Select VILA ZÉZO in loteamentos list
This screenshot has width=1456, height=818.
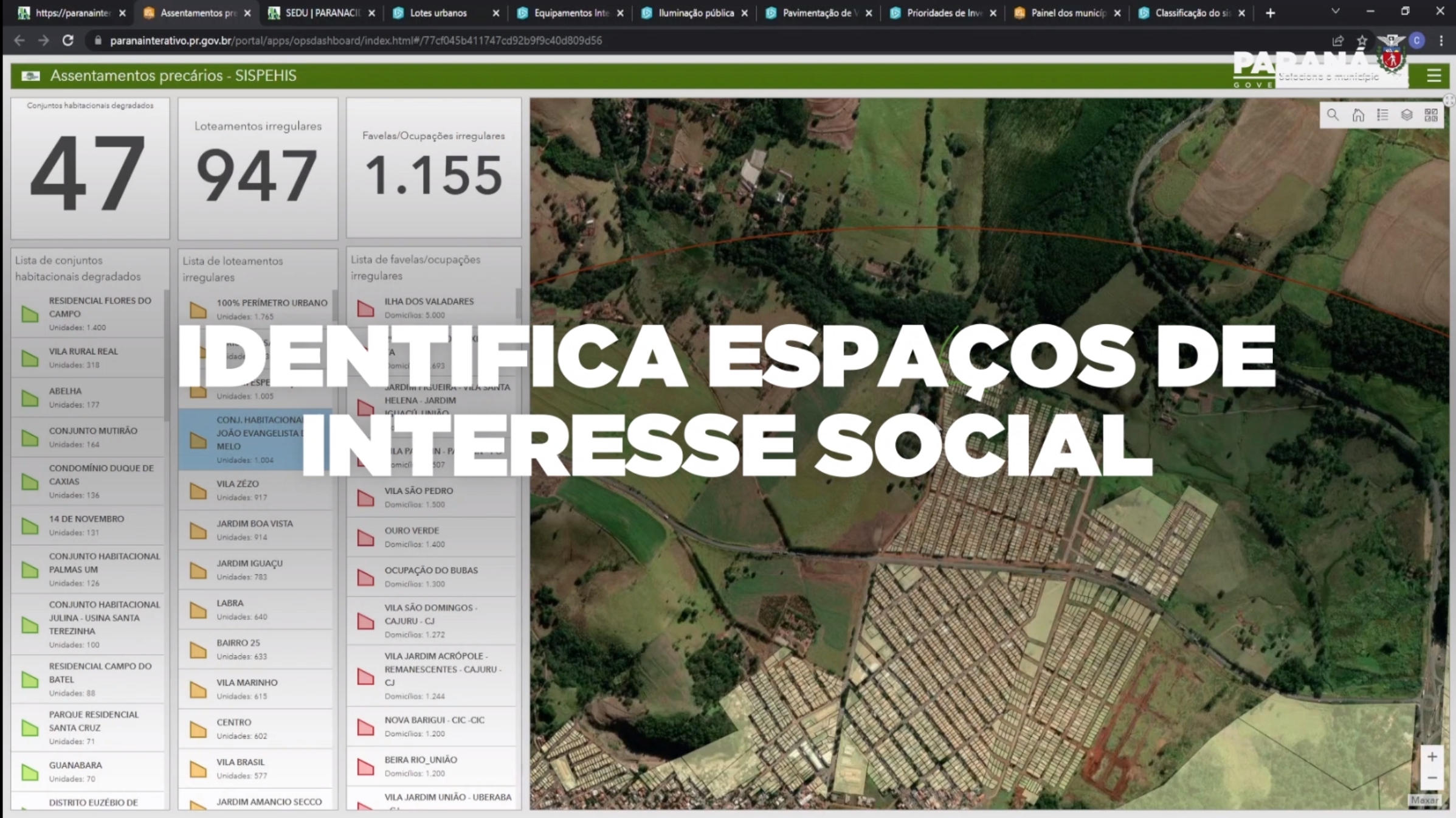tap(255, 490)
